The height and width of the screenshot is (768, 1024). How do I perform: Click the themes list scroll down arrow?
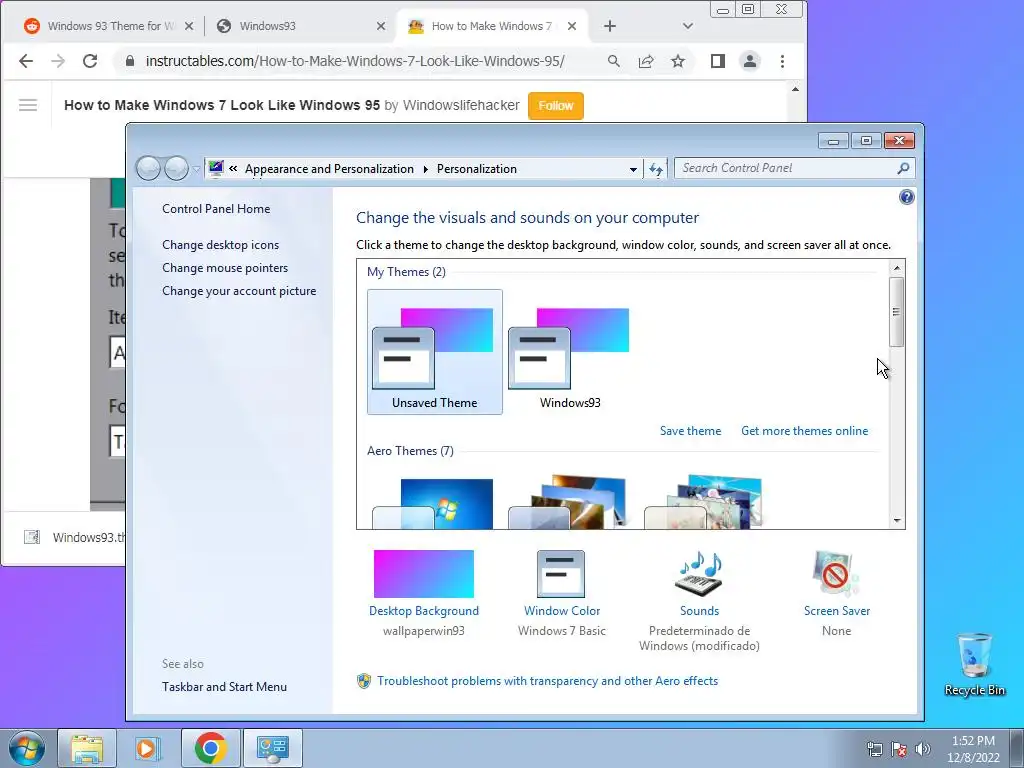tap(897, 520)
